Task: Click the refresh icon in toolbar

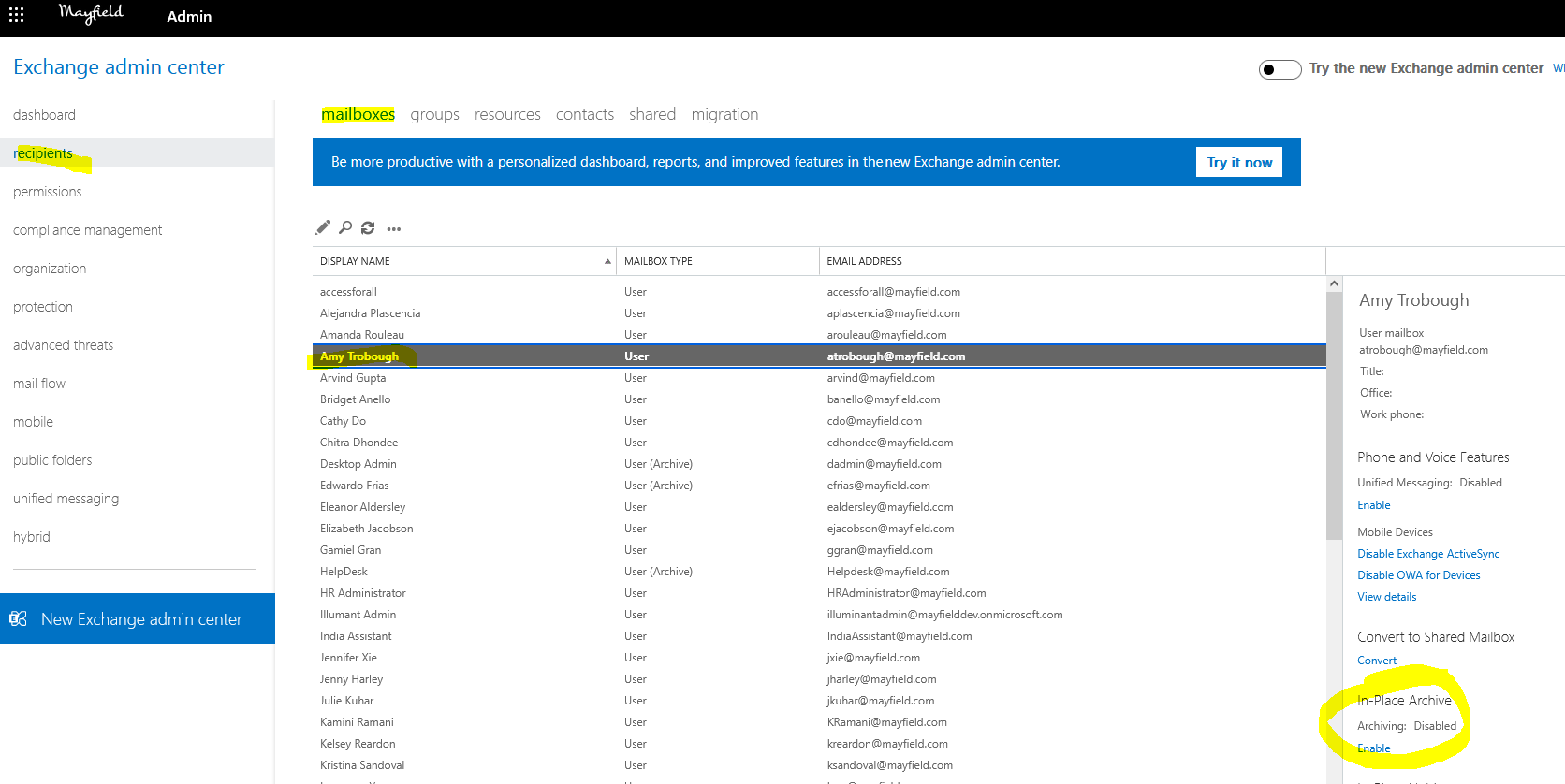Action: click(x=368, y=227)
